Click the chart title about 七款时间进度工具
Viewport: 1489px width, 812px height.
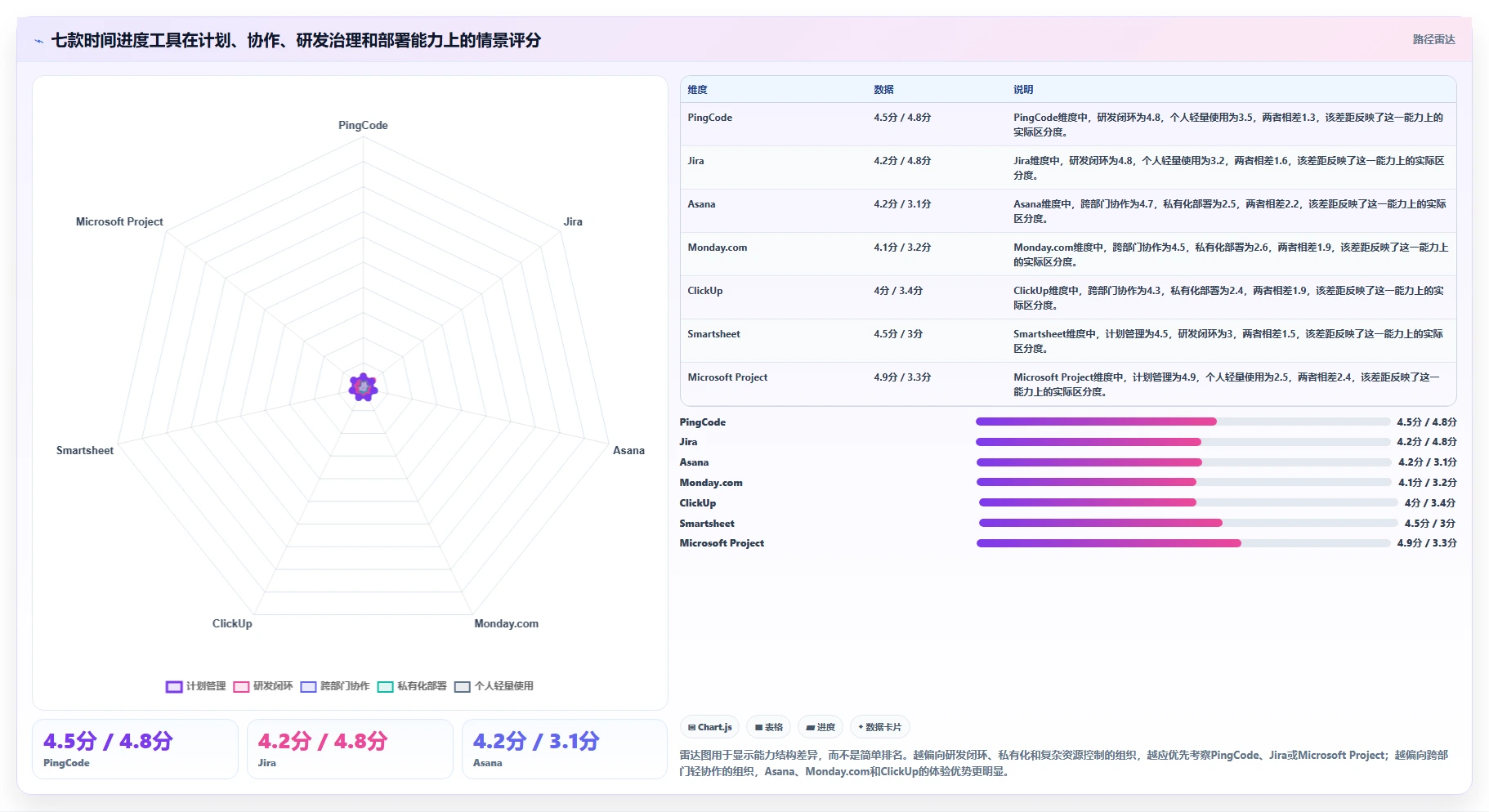click(296, 41)
